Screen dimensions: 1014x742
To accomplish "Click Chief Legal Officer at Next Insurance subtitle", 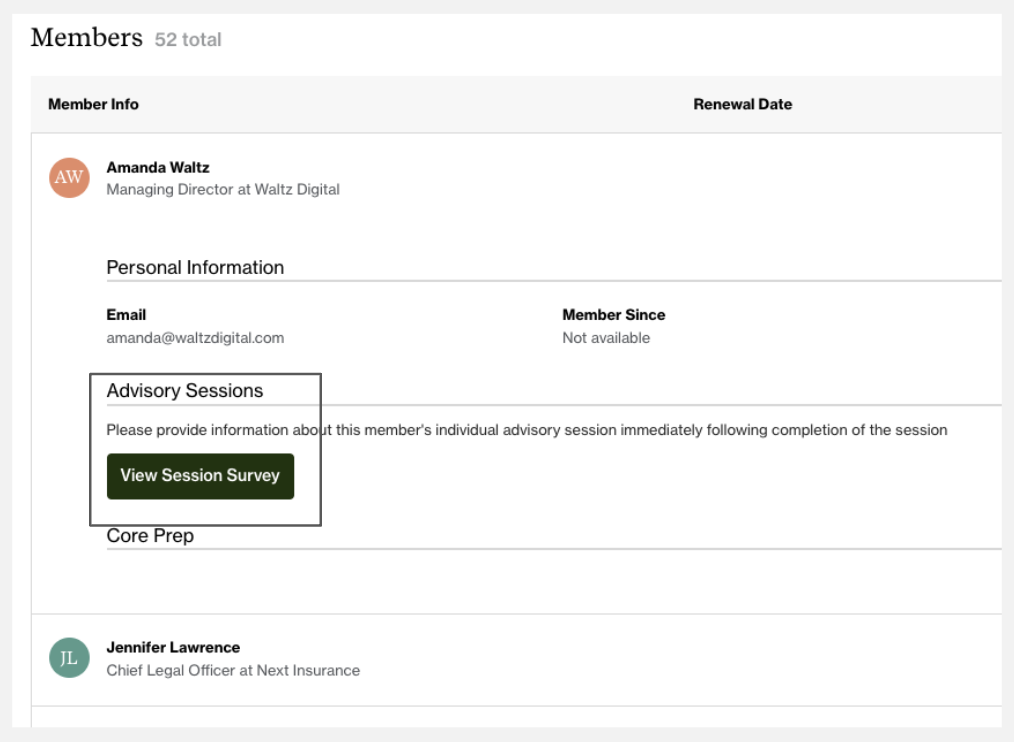I will (x=233, y=670).
